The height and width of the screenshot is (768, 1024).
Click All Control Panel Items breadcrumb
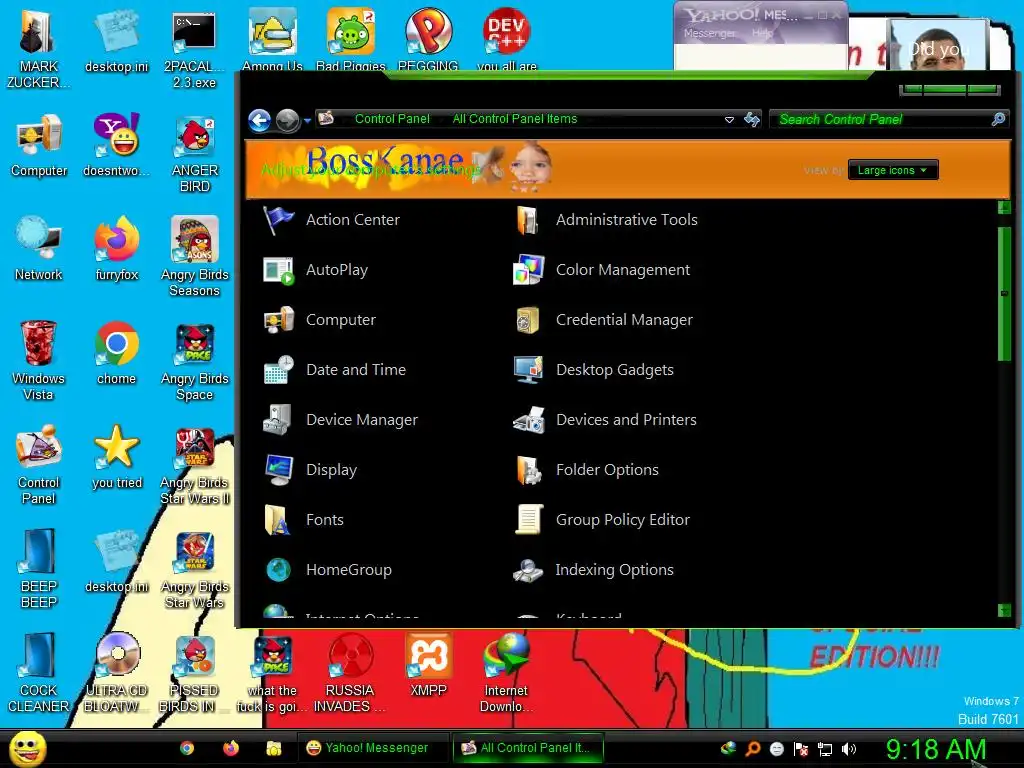coord(515,119)
